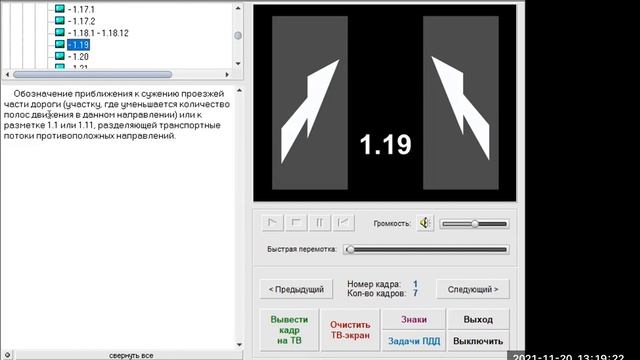Click the slide icon beside 1.20

pos(60,56)
